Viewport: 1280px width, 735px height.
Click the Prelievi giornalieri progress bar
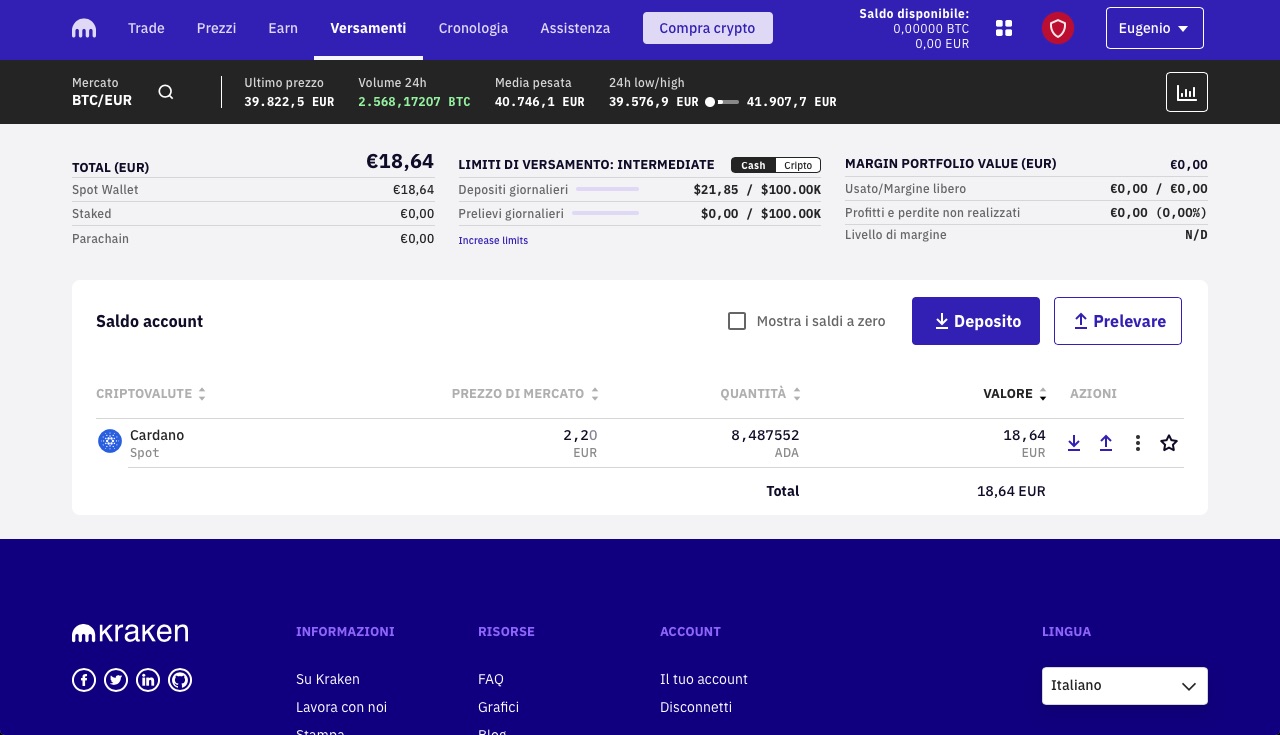point(605,213)
